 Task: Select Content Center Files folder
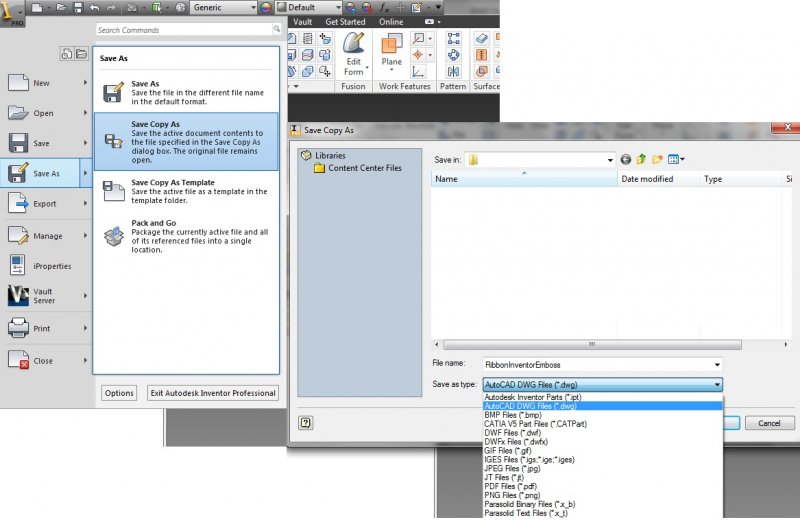coord(364,167)
